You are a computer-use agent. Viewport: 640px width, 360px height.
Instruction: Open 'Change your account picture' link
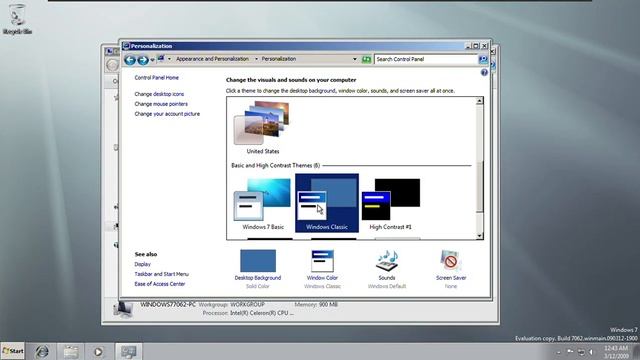coord(167,114)
